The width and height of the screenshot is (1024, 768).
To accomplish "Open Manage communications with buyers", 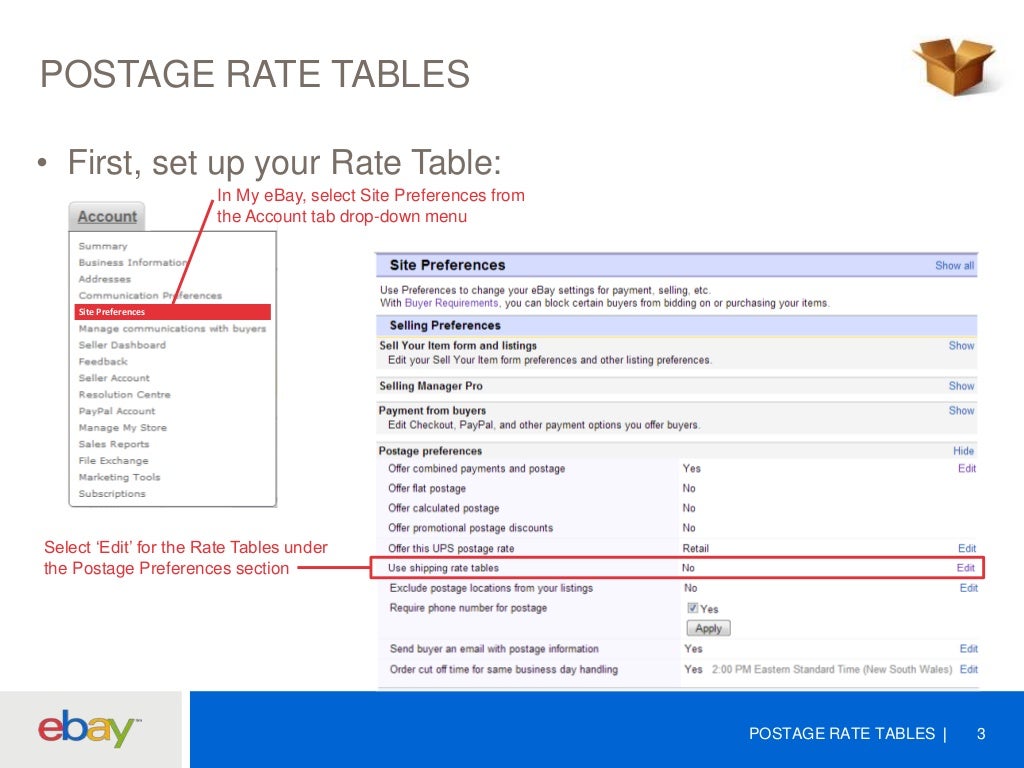I will click(x=172, y=328).
